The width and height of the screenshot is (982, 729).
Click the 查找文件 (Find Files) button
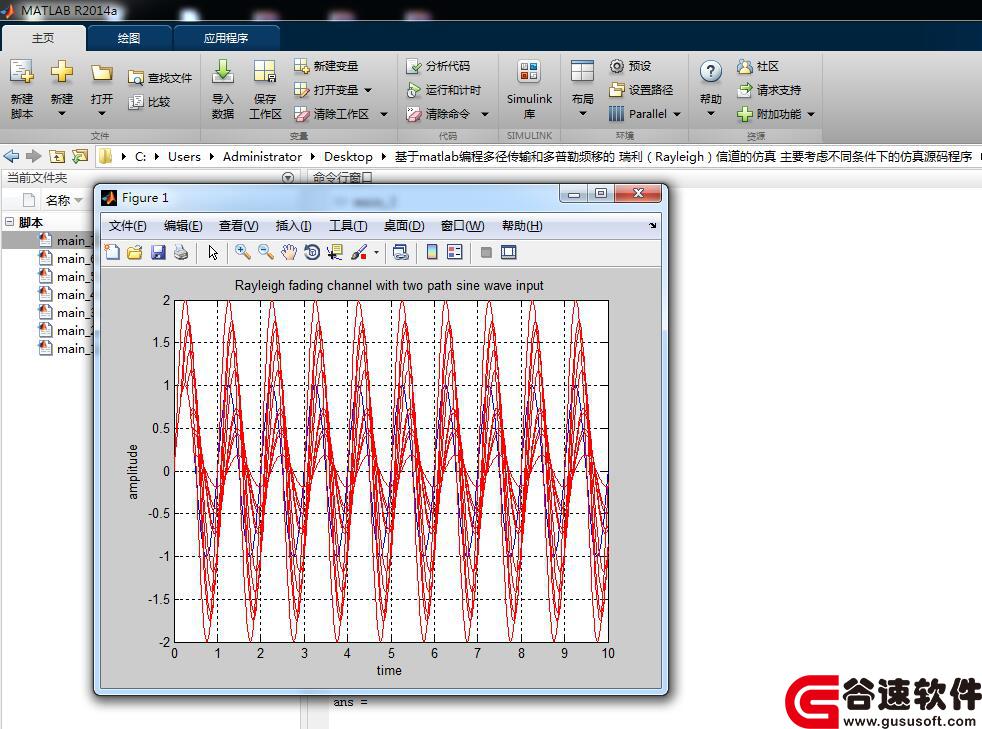(x=160, y=78)
